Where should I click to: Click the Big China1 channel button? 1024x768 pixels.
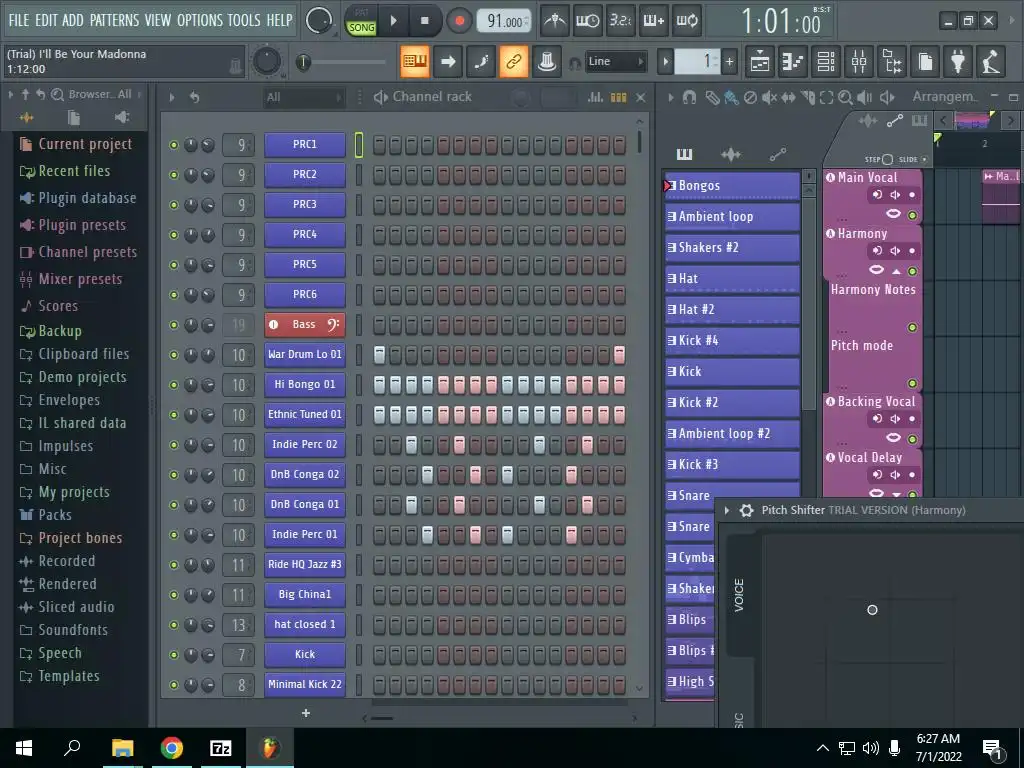coord(305,595)
